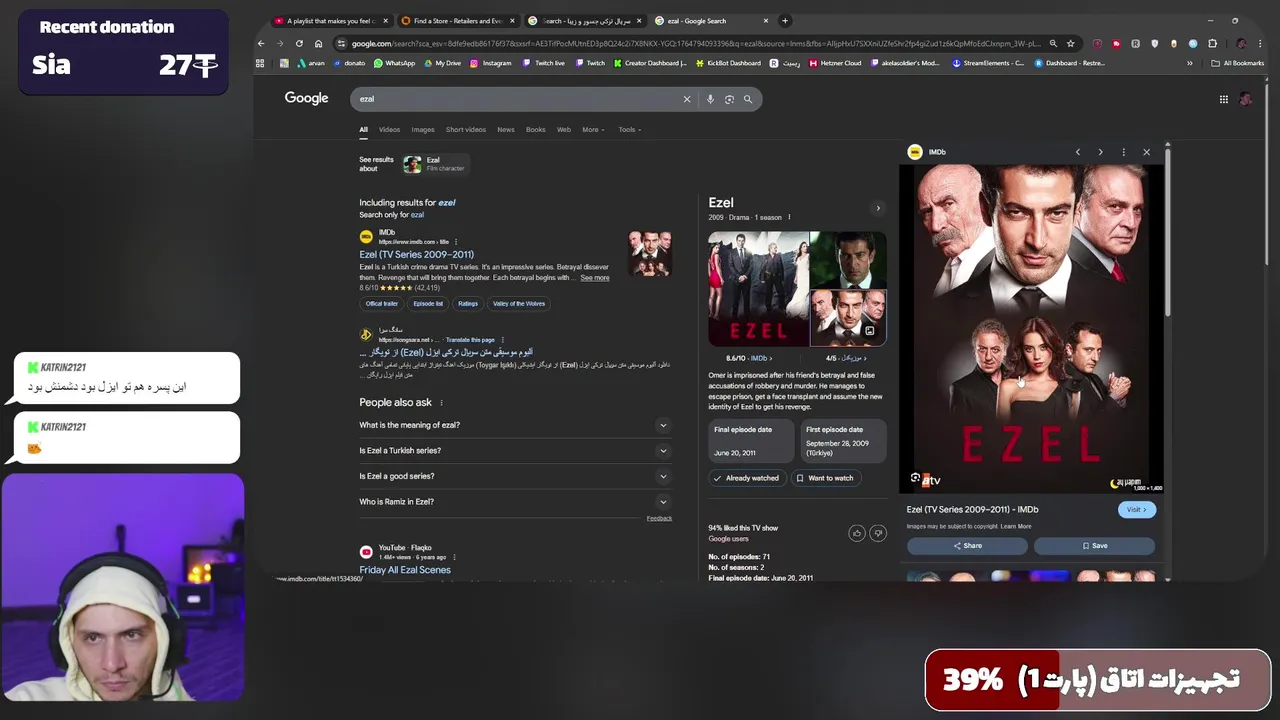Open the StreamElements bookmark
The image size is (1280, 720).
click(x=988, y=63)
